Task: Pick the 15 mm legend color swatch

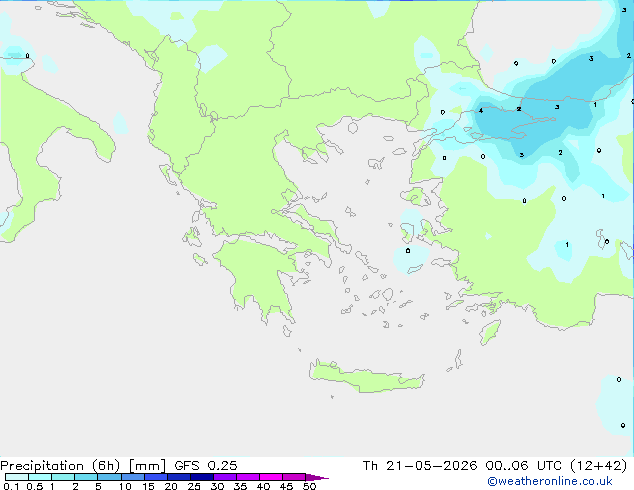Action: pyautogui.click(x=155, y=477)
